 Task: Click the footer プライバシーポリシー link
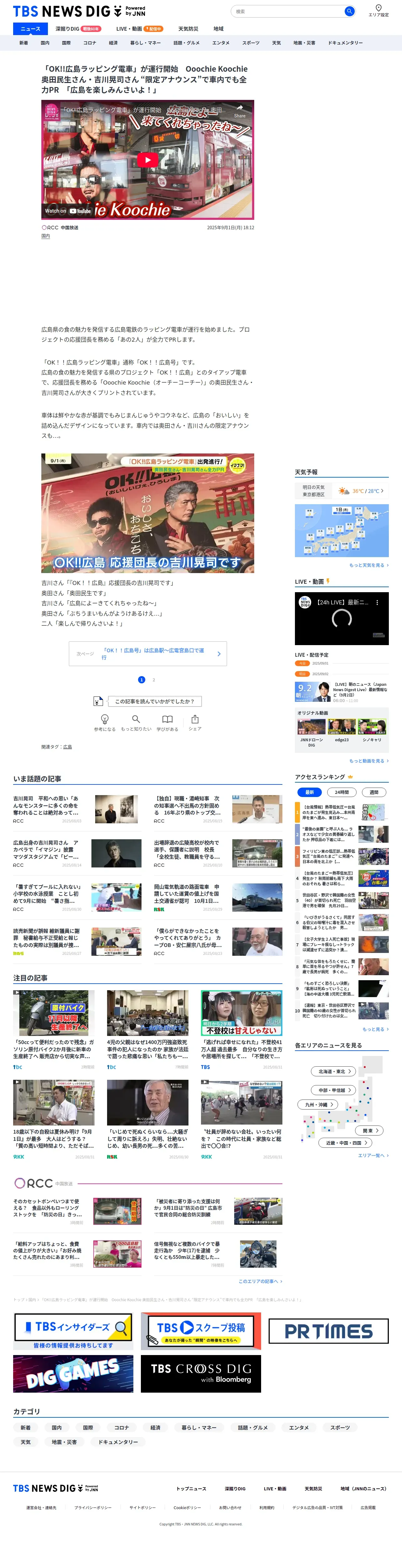click(93, 1508)
